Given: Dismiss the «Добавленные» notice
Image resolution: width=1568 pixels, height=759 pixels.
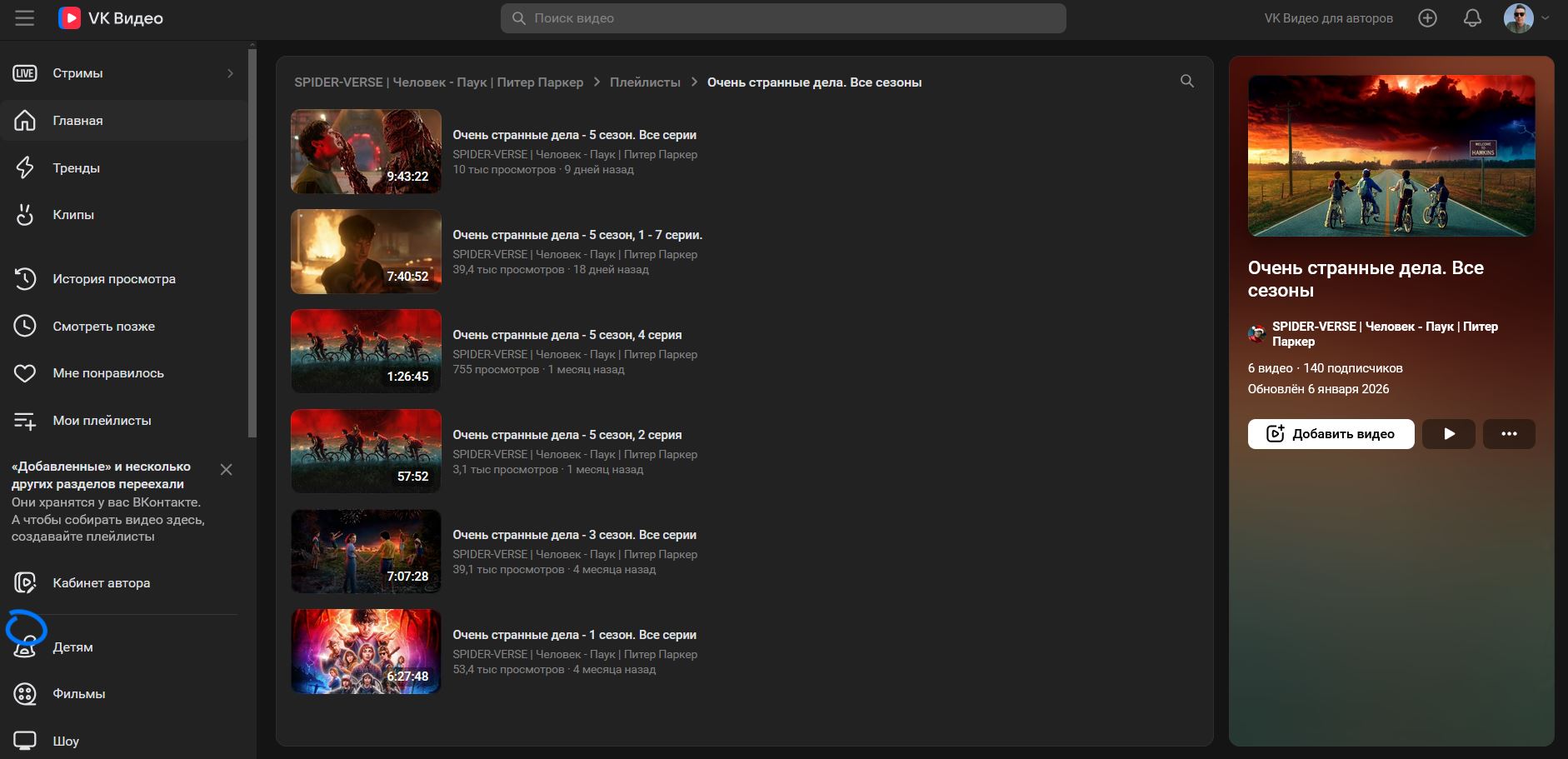Looking at the screenshot, I should pos(226,470).
